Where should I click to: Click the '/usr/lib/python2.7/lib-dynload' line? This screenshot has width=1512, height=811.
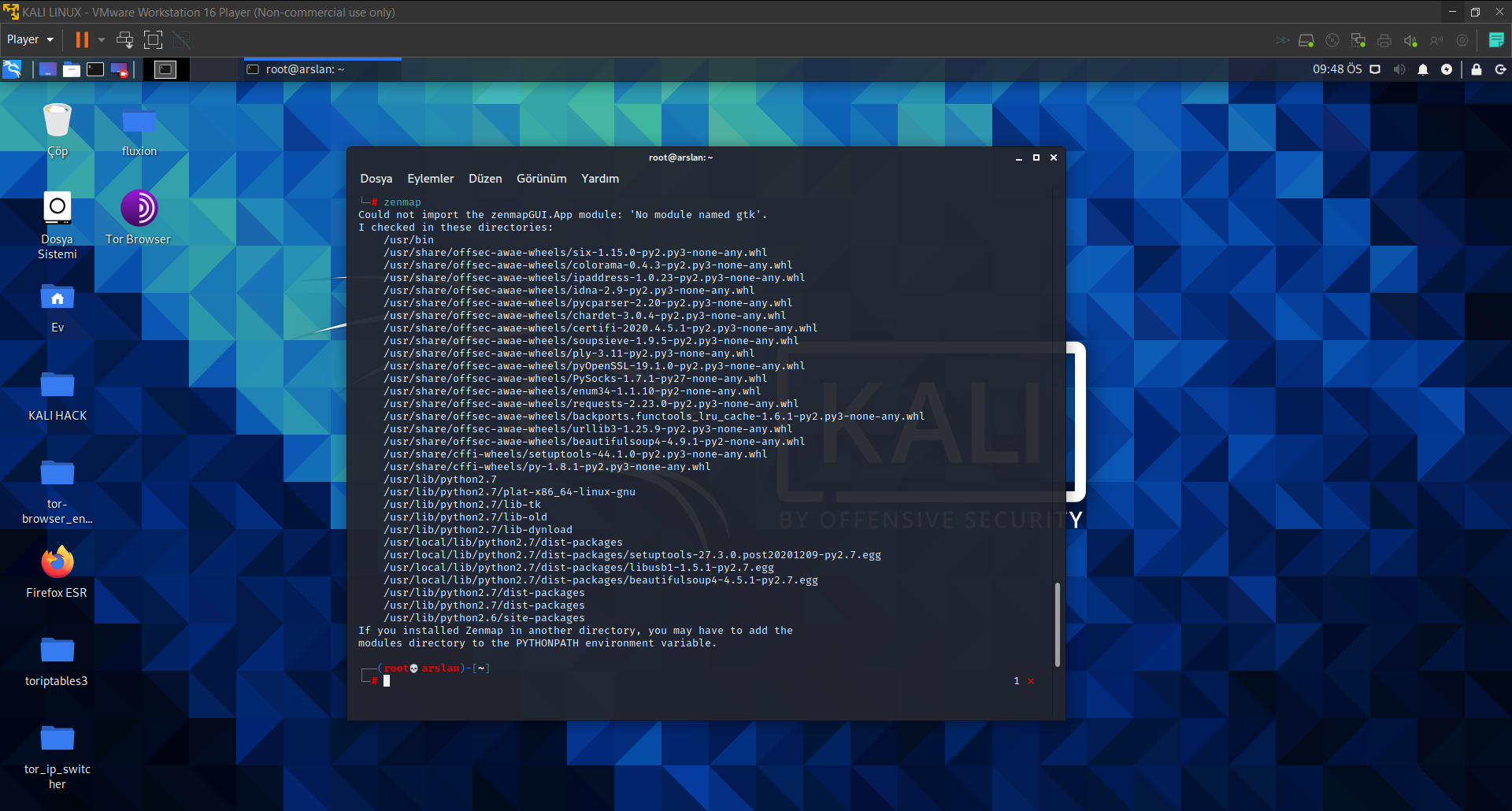click(x=478, y=530)
